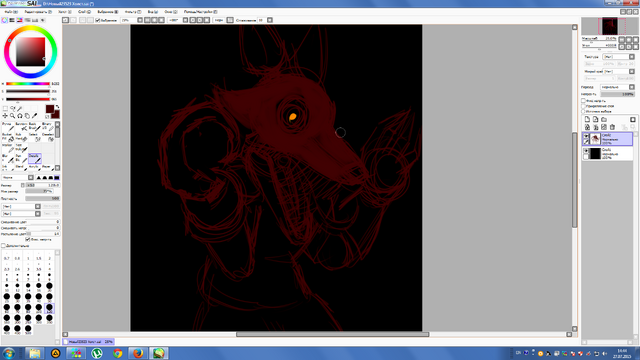Screen dimensions: 640x360
Task: Open the second brush texture dropdown
Action: coord(21,213)
